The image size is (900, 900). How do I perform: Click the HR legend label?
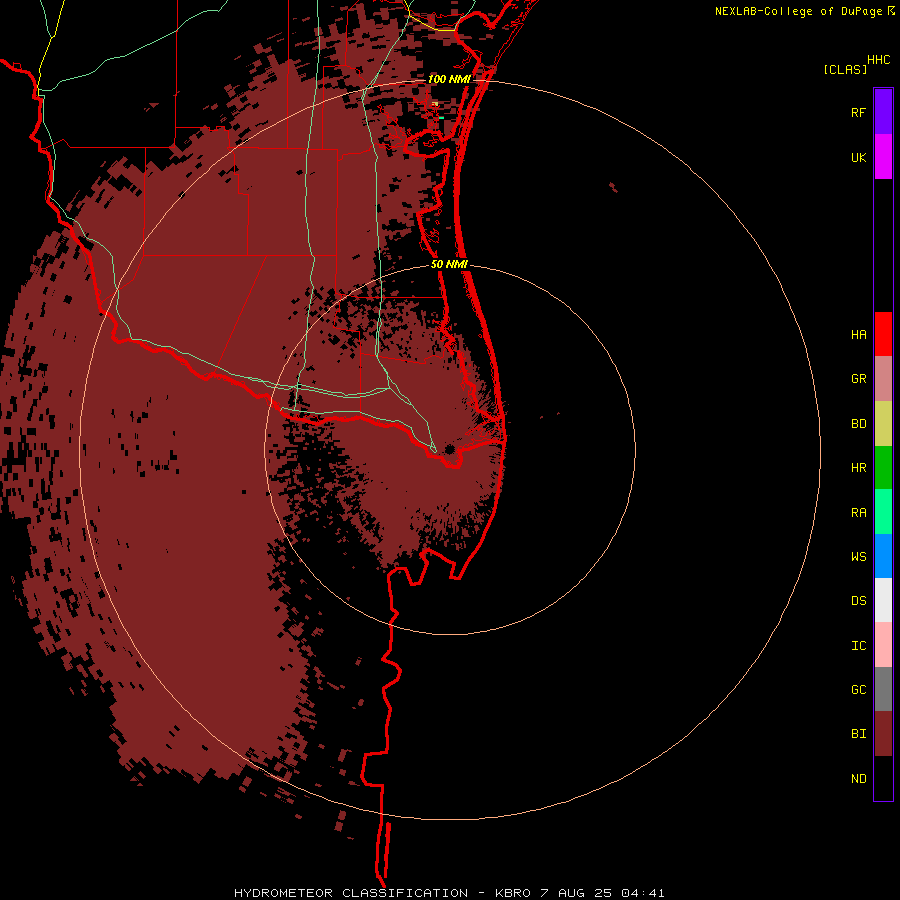point(858,468)
